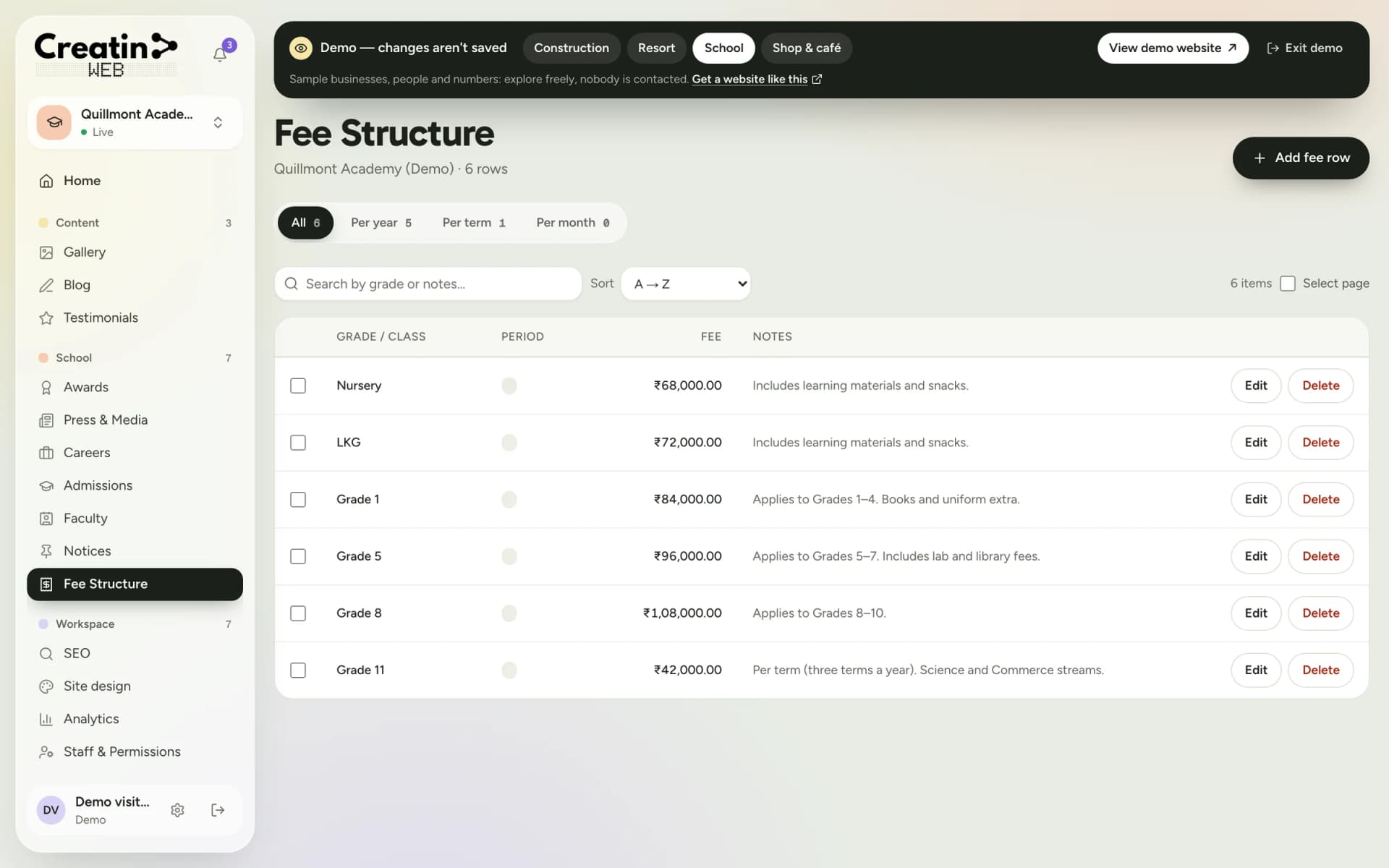Viewport: 1389px width, 868px height.
Task: Select the School demo tab
Action: click(723, 48)
